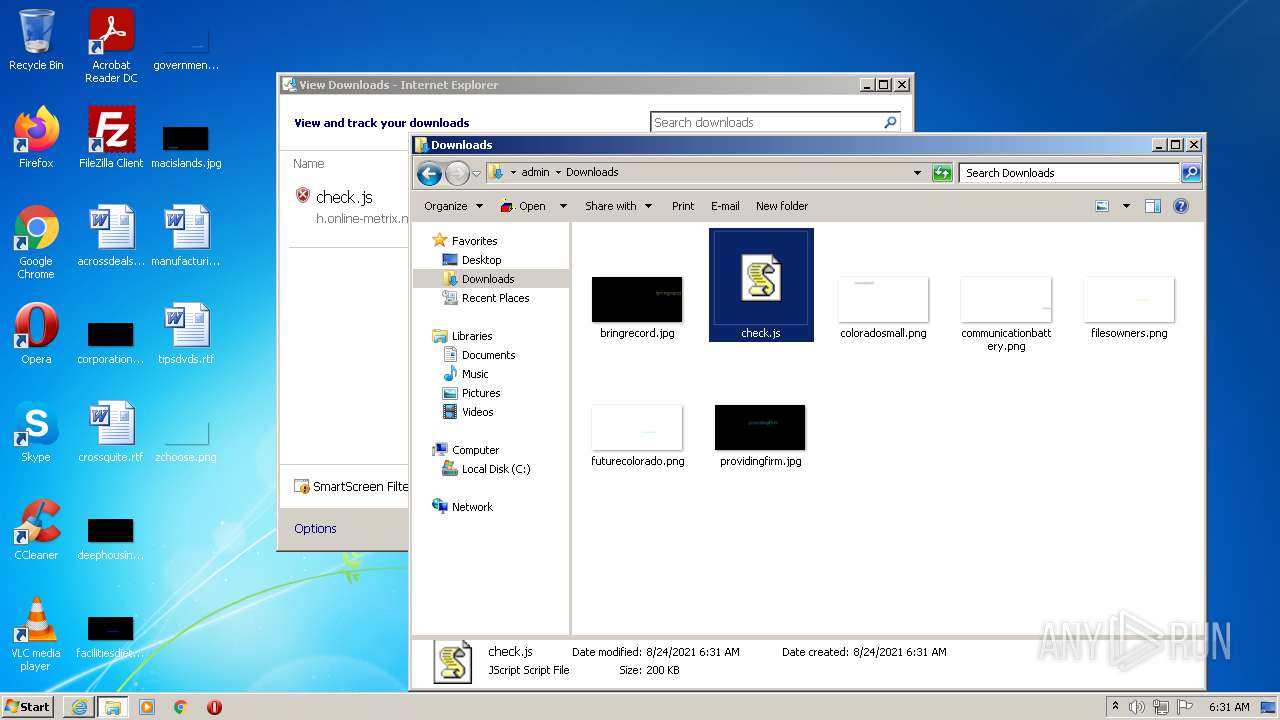Select the coloradosmall.png thumbnail
Viewport: 1280px width, 720px height.
[883, 300]
